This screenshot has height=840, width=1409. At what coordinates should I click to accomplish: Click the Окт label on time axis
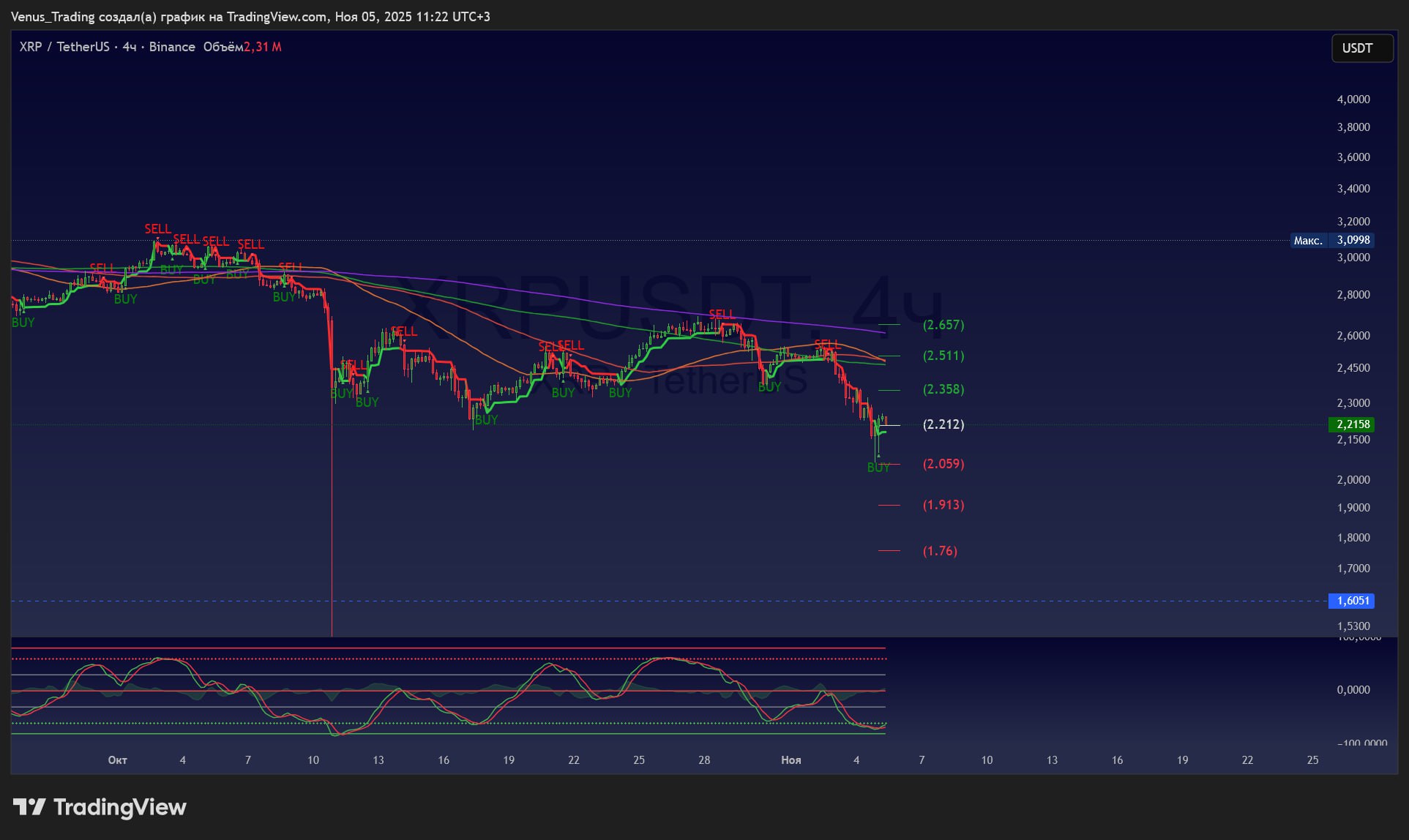[117, 760]
